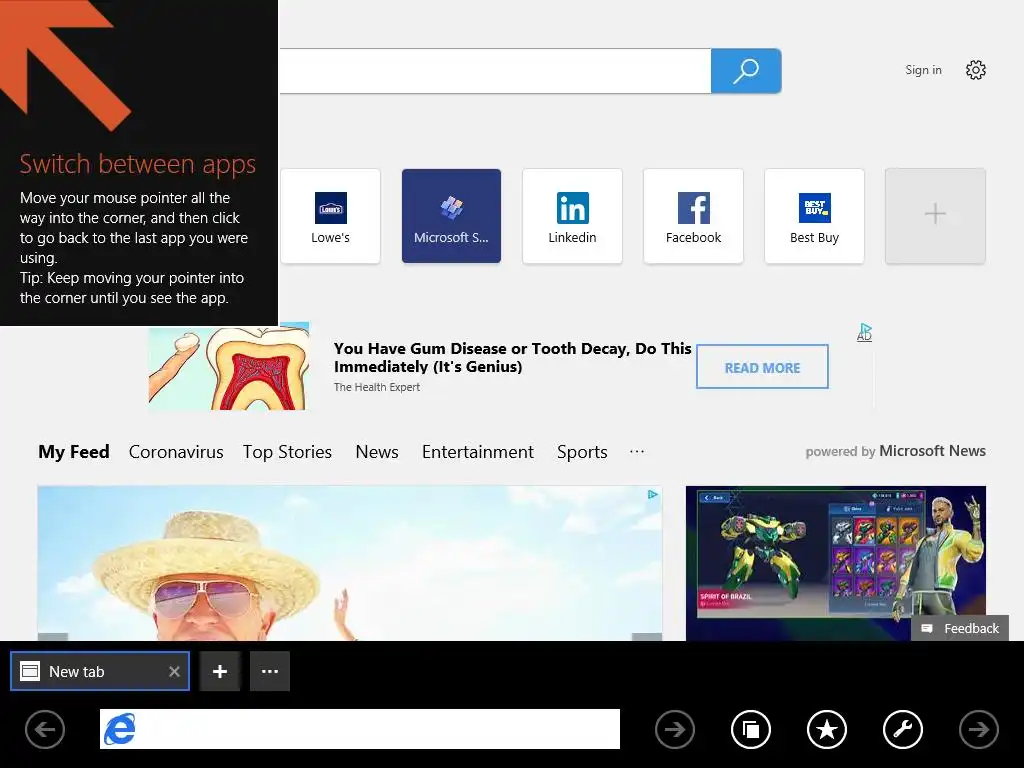Select the New tab browser tab
This screenshot has height=768, width=1024.
click(100, 671)
